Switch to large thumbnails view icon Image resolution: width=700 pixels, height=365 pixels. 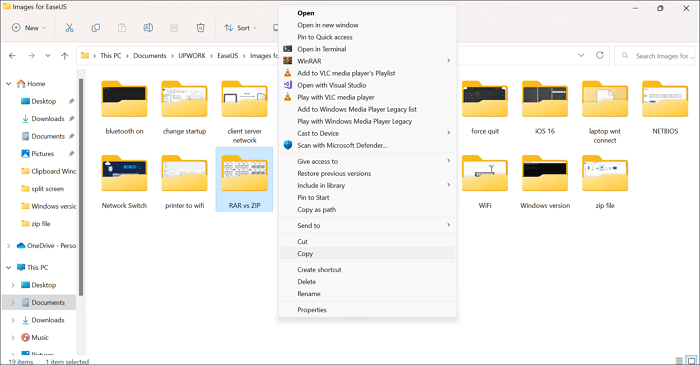point(692,361)
